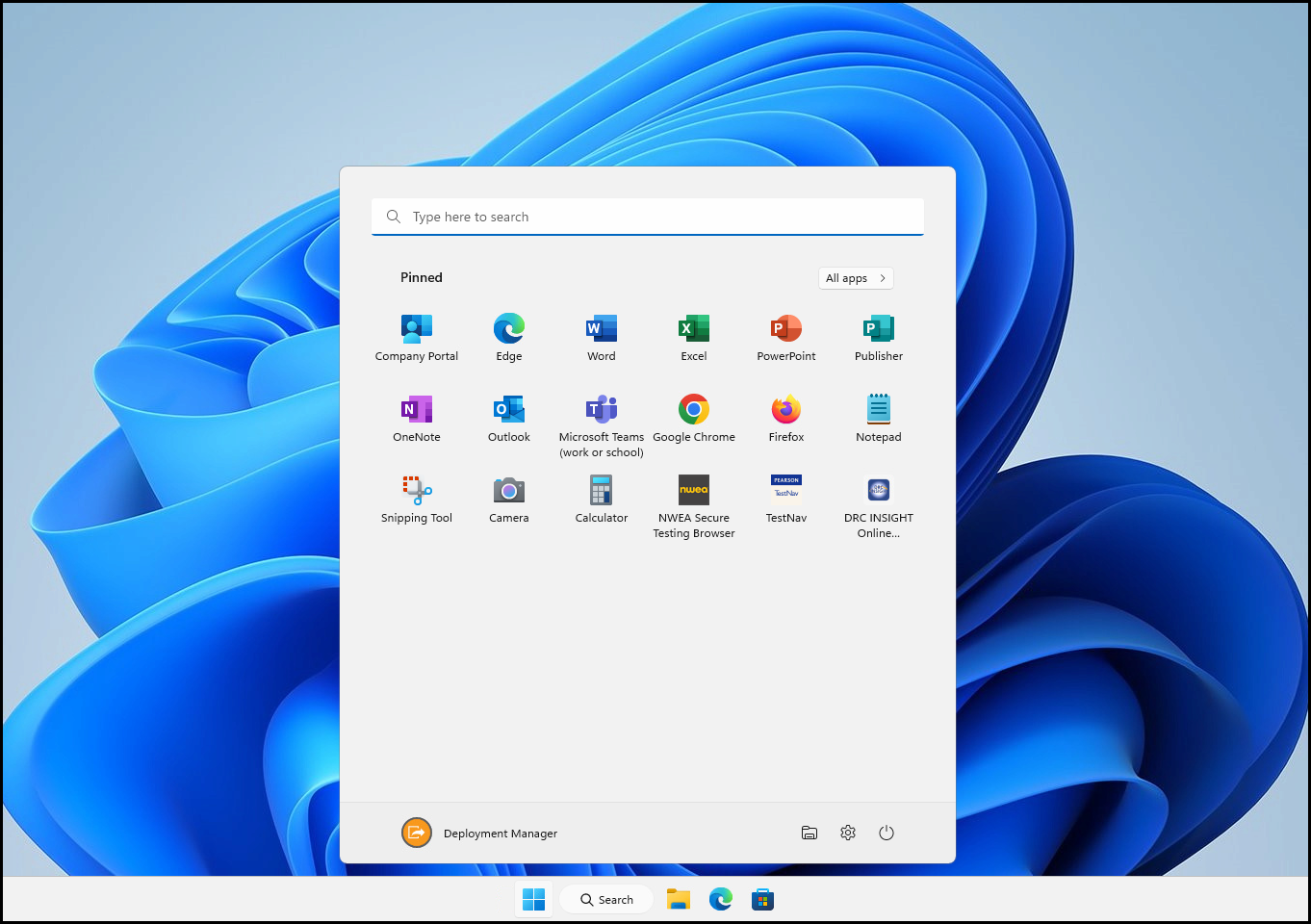
Task: Click the Type here to search field
Action: 647,217
